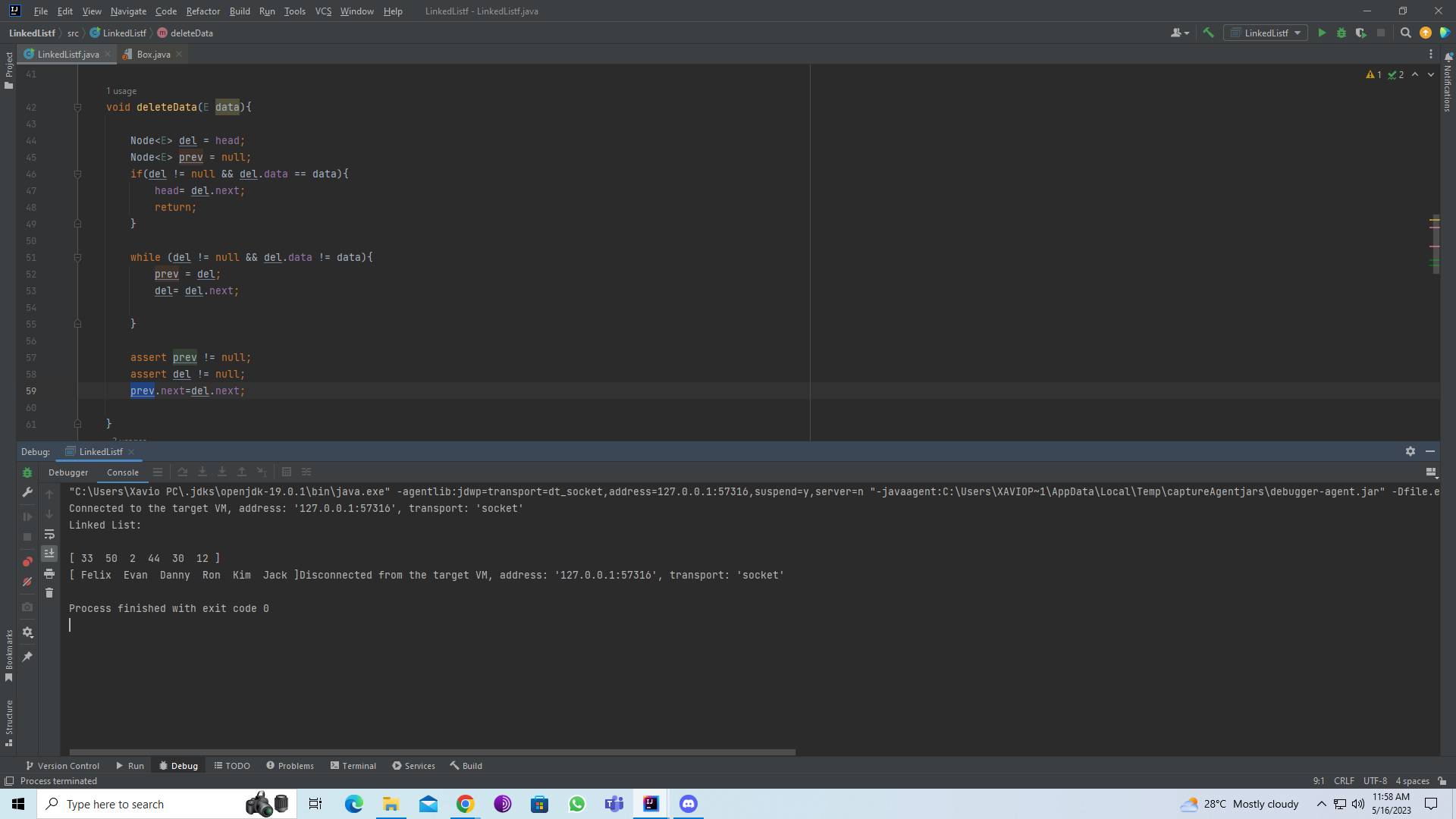
Task: Change the 4 spaces indent setting
Action: pos(1412,781)
